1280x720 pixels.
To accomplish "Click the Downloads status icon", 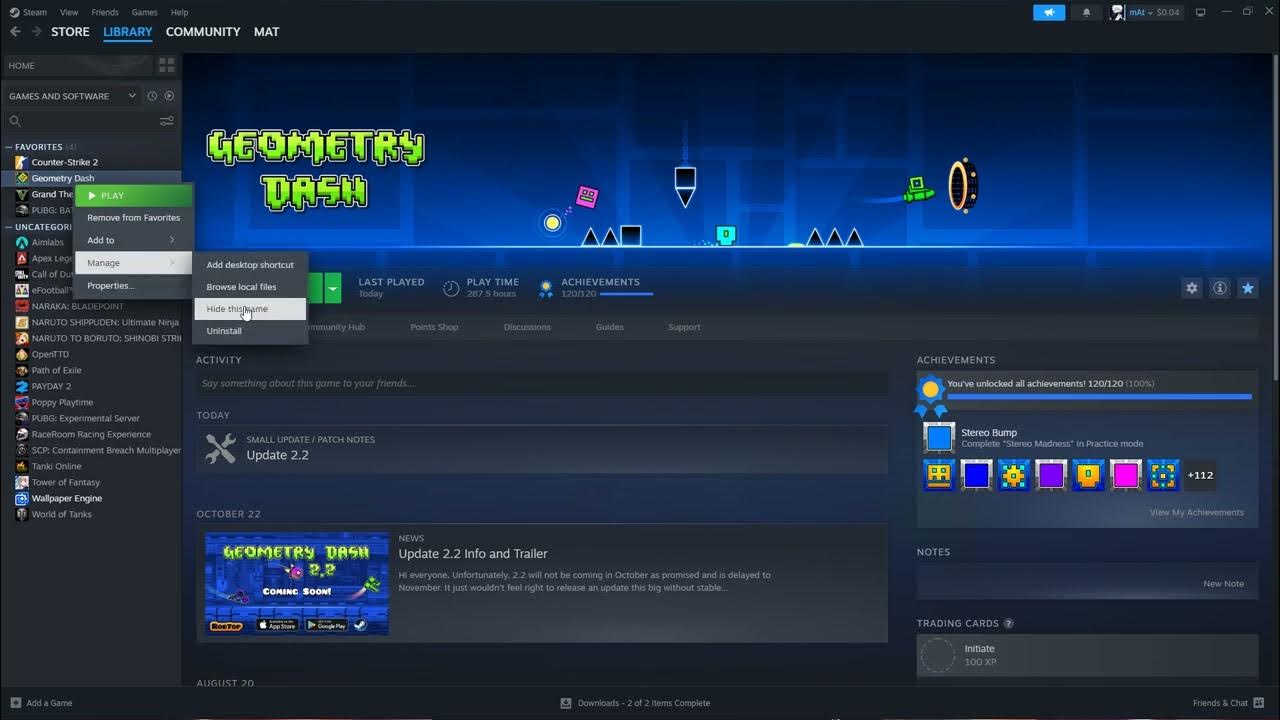I will [566, 703].
